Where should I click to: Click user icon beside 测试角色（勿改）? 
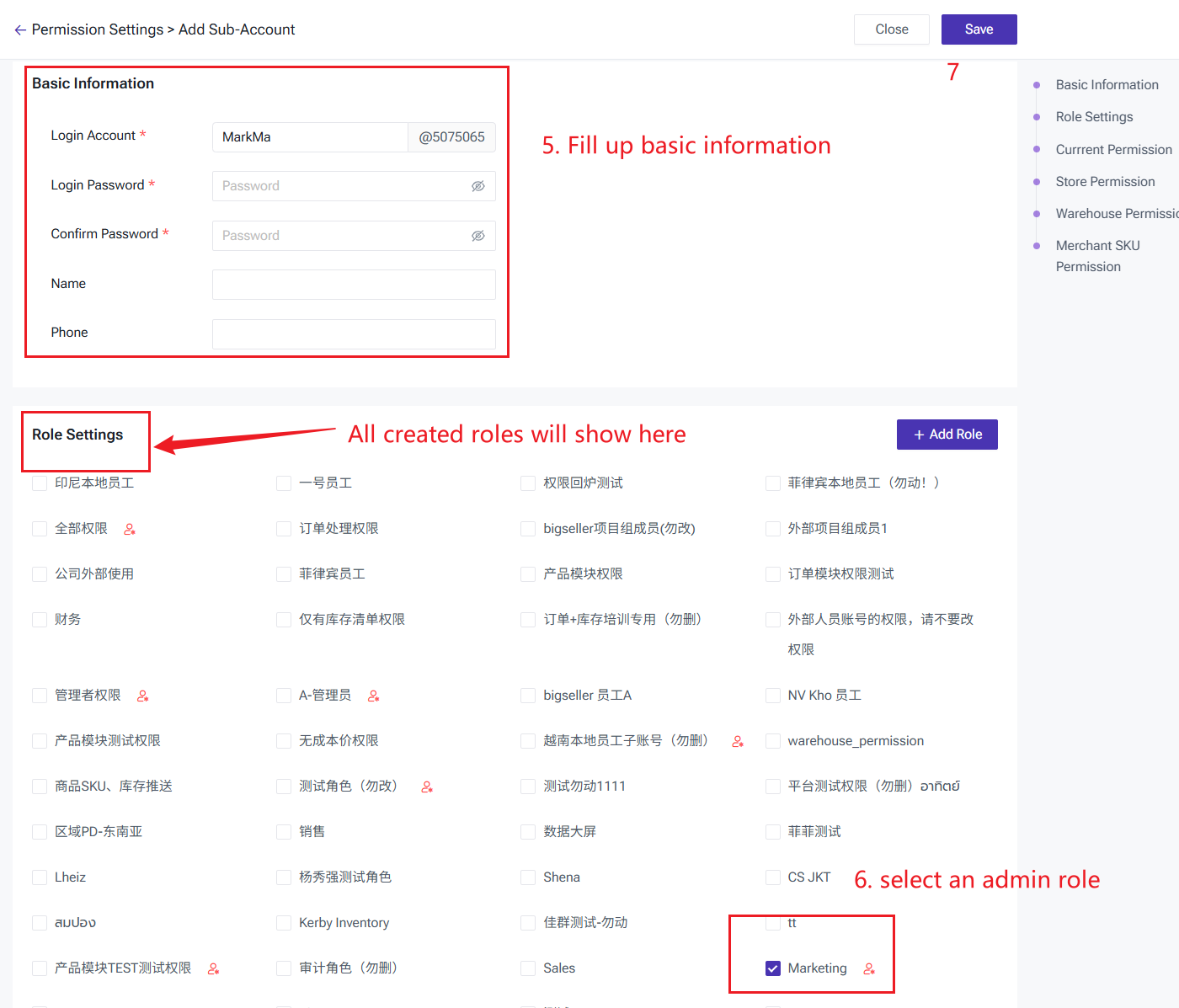pos(427,787)
